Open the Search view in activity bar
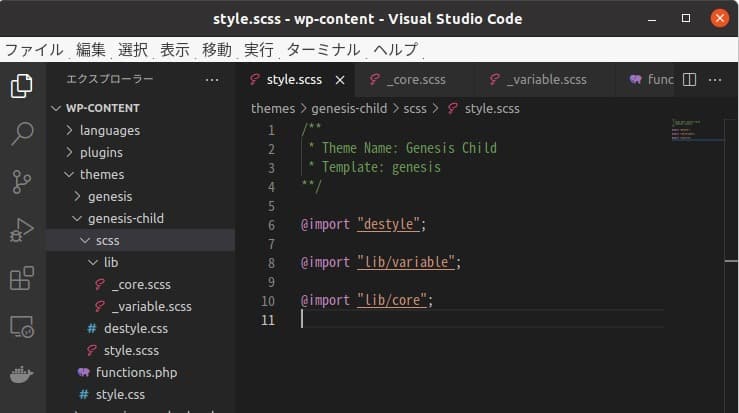The height and width of the screenshot is (413, 739). [x=22, y=133]
